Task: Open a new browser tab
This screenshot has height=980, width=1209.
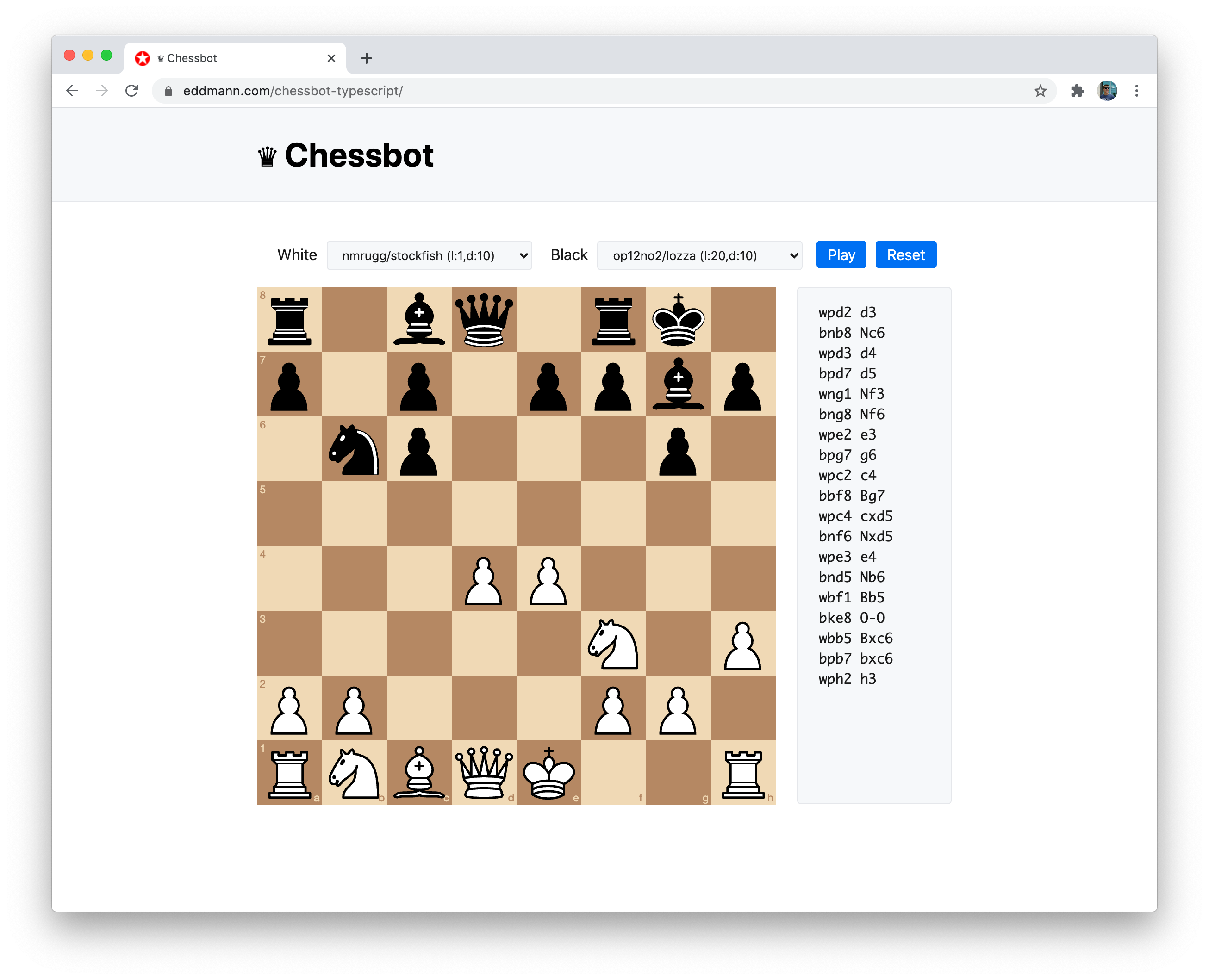Action: pyautogui.click(x=367, y=58)
